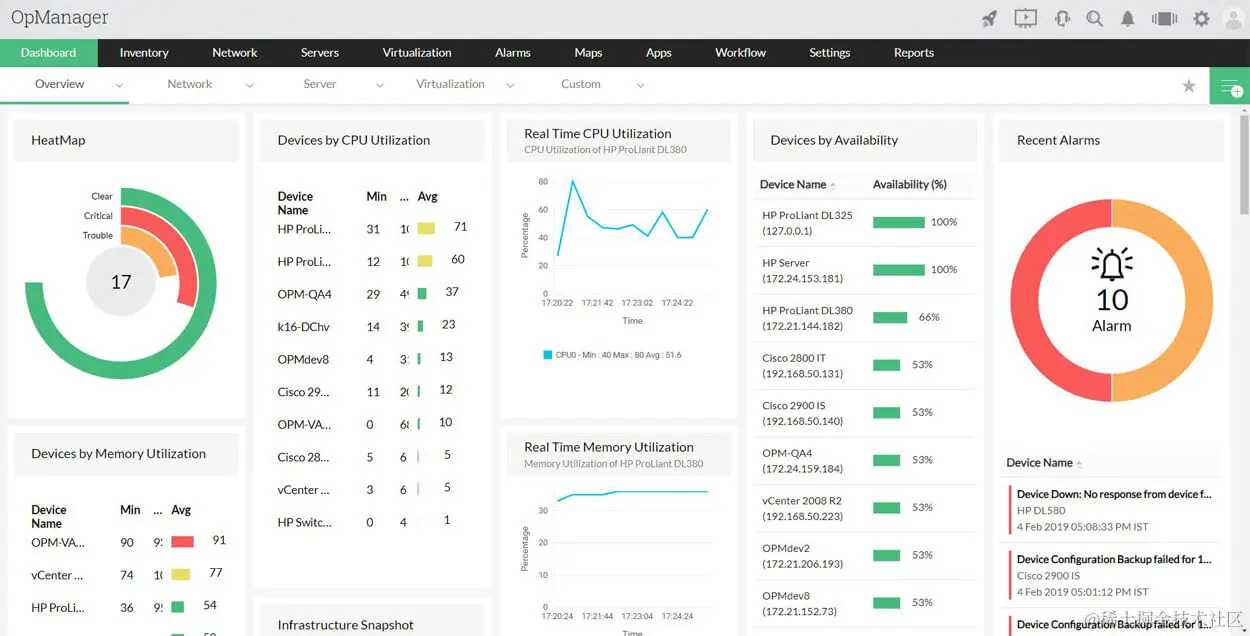Click the user profile avatar icon

coord(1233,17)
